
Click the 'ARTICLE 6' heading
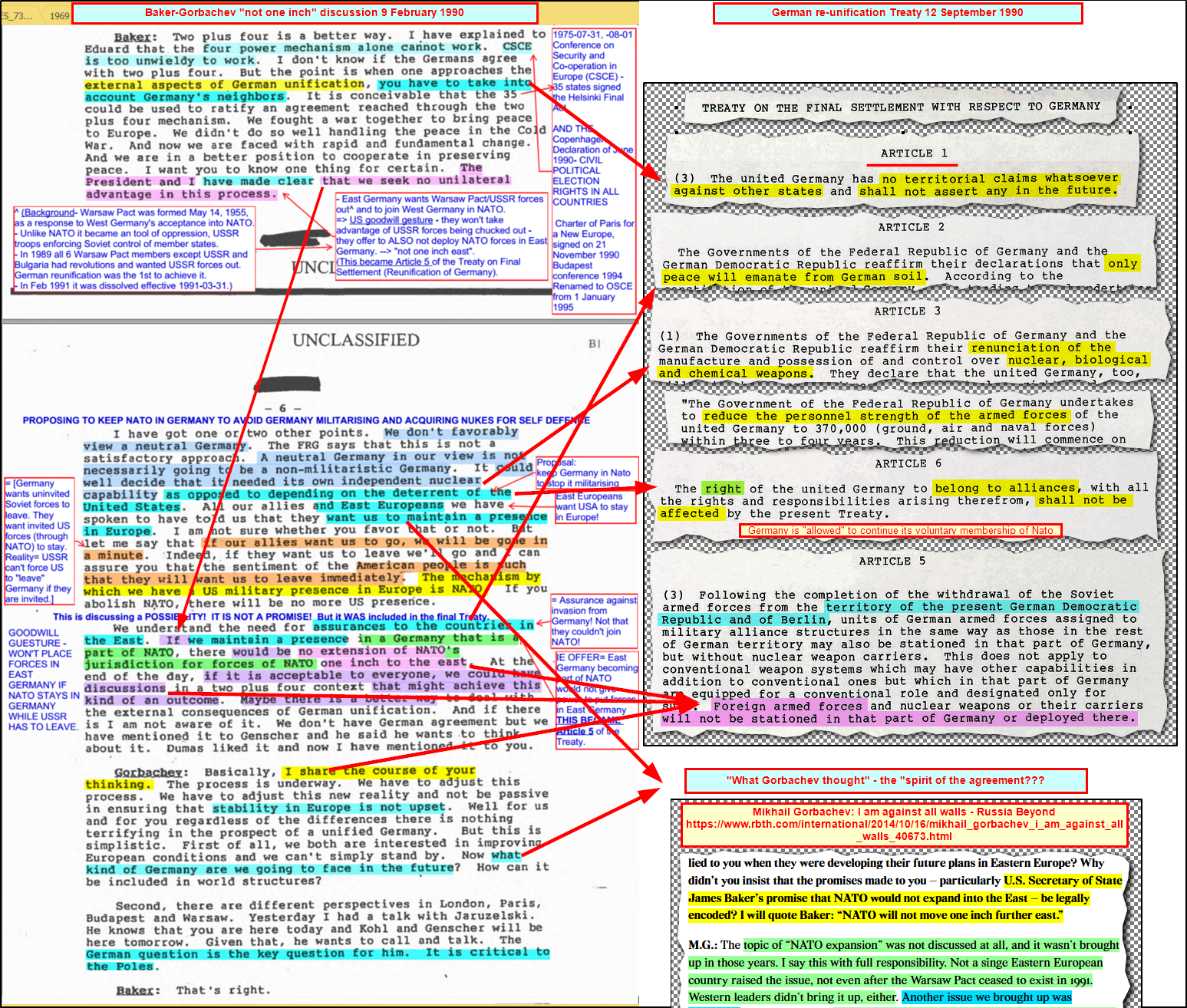[908, 463]
